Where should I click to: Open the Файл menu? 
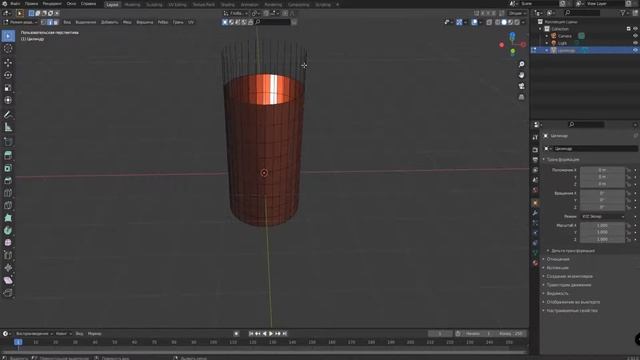click(x=15, y=4)
